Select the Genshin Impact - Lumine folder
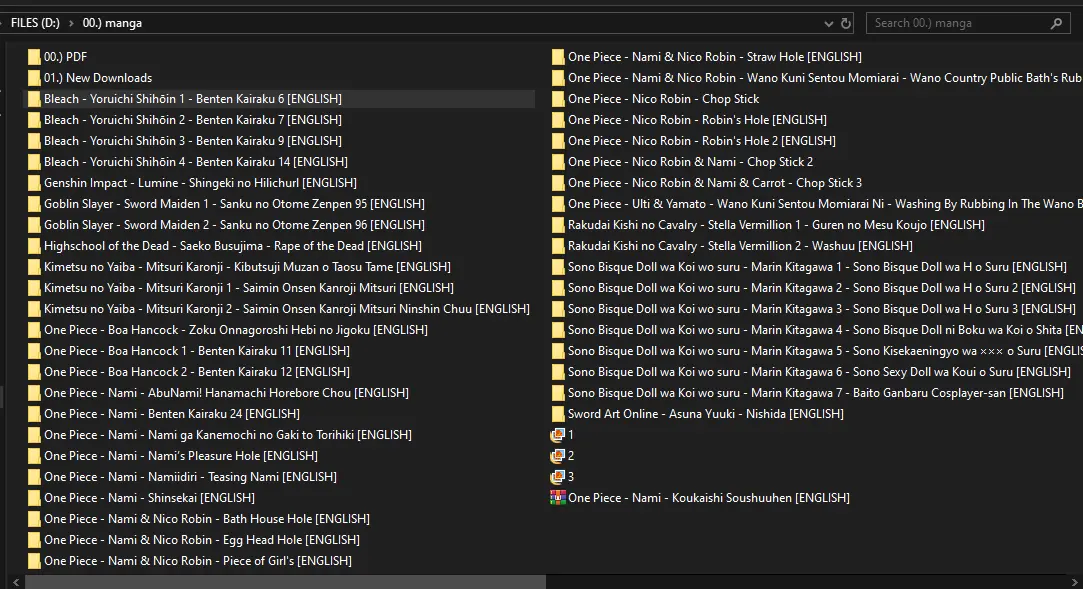Screen dimensions: 1083x589 pos(192,183)
